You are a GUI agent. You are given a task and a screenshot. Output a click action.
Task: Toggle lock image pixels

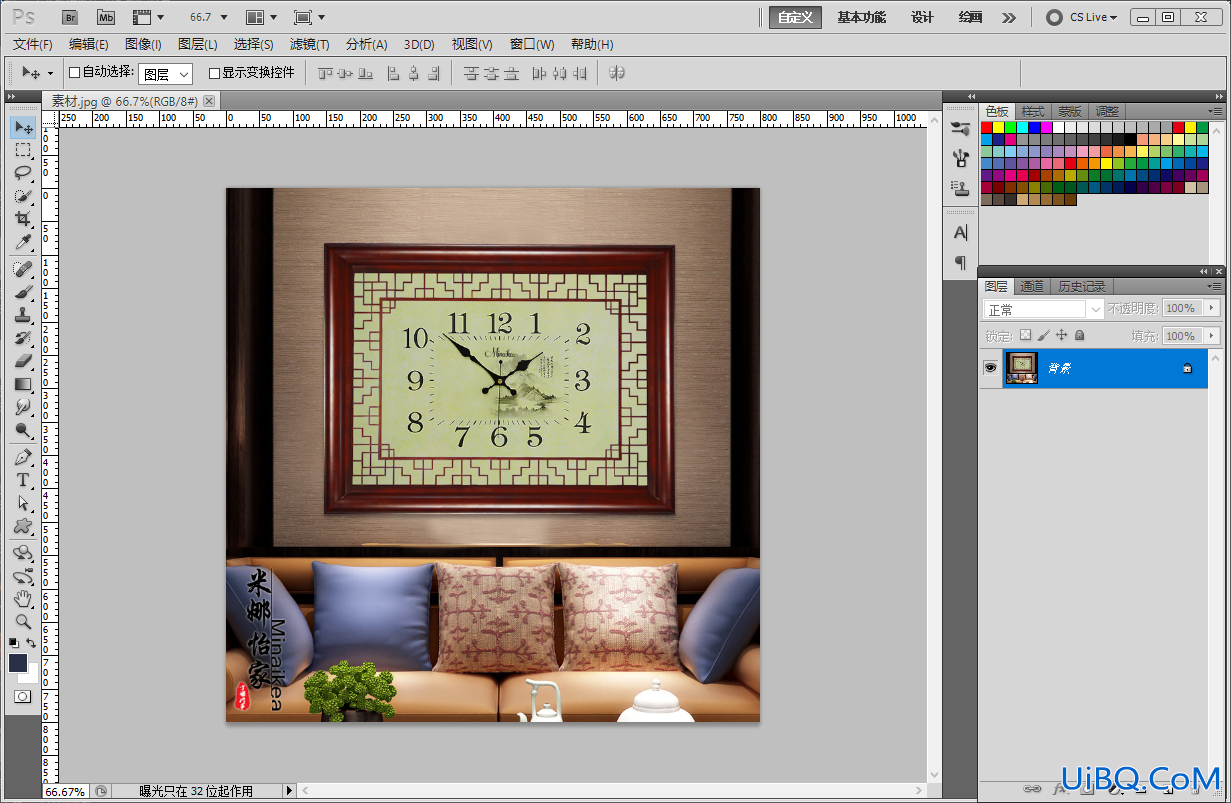point(1043,336)
